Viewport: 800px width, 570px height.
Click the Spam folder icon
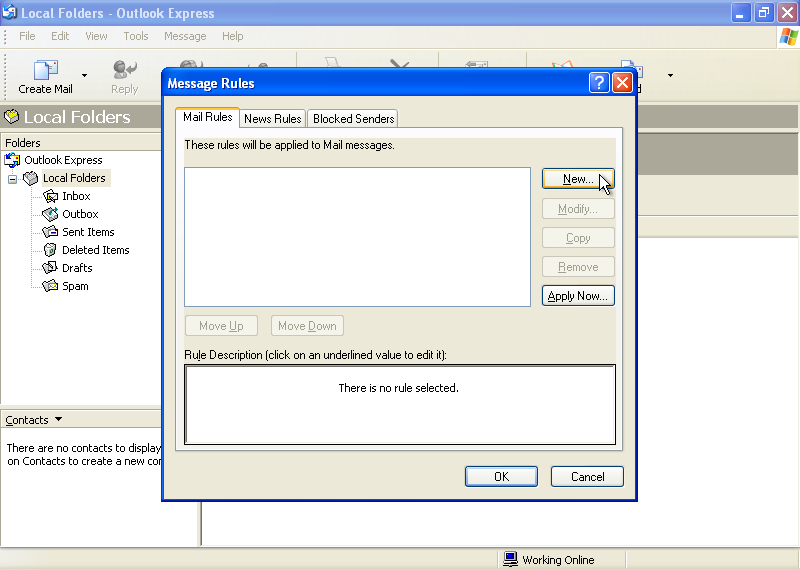click(x=50, y=286)
